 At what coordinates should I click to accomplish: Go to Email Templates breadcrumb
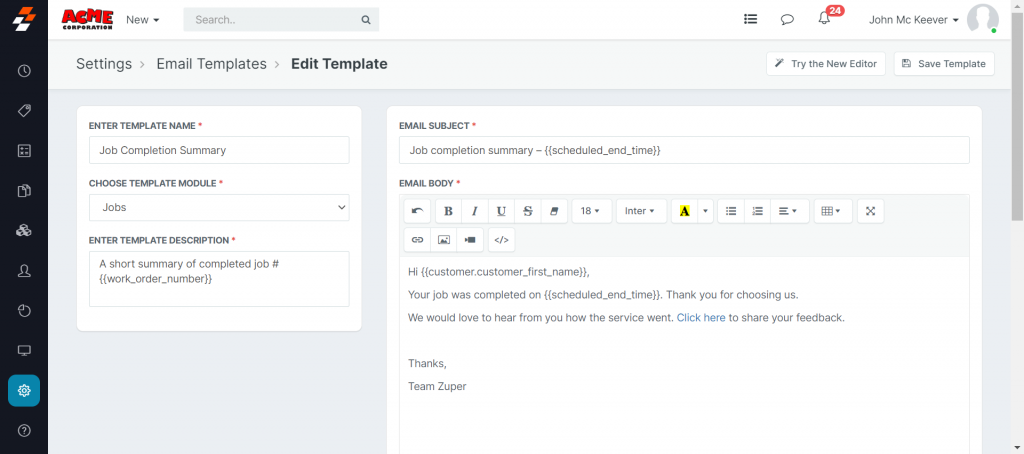[x=212, y=64]
